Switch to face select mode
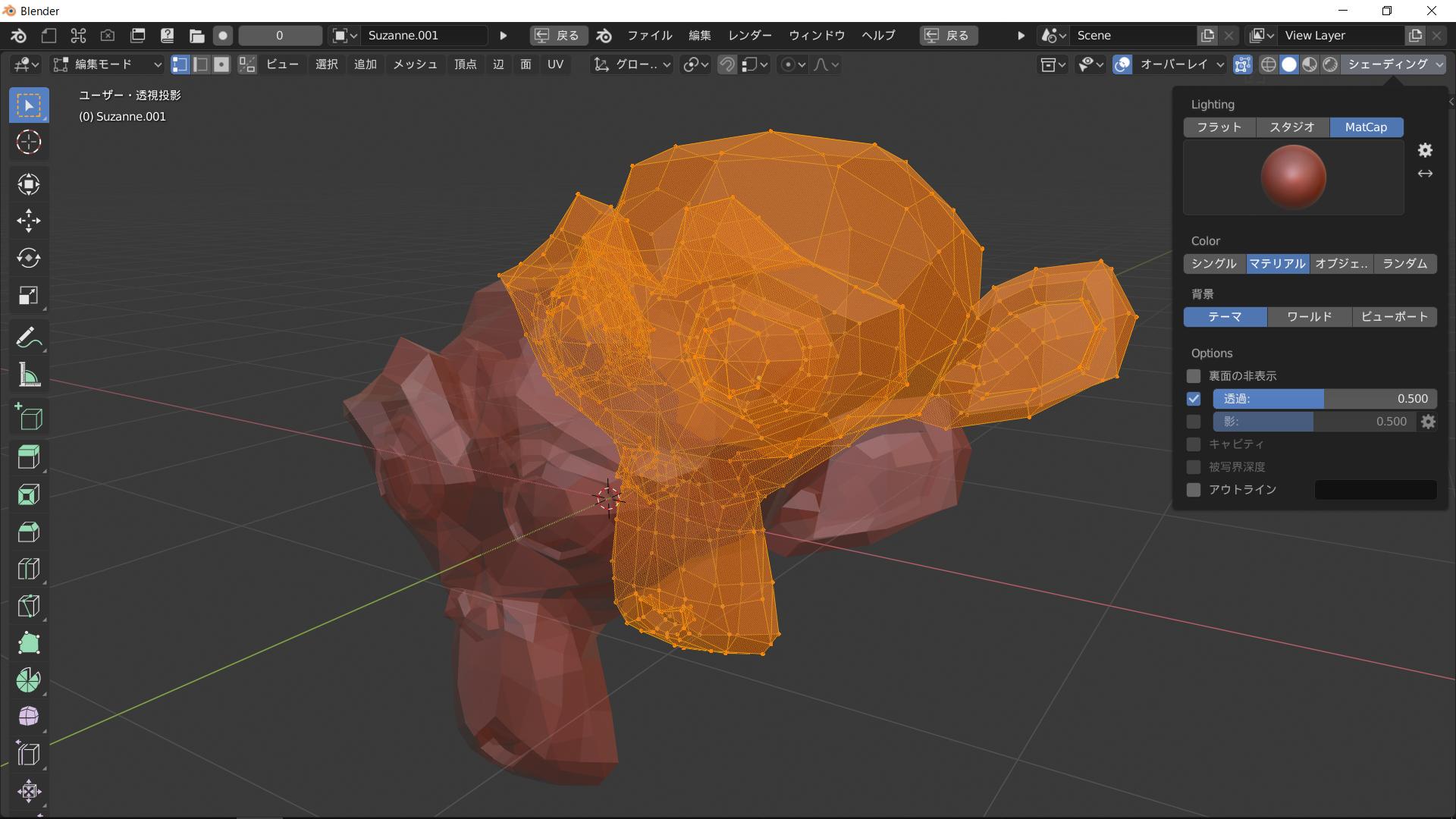The height and width of the screenshot is (819, 1456). (221, 64)
